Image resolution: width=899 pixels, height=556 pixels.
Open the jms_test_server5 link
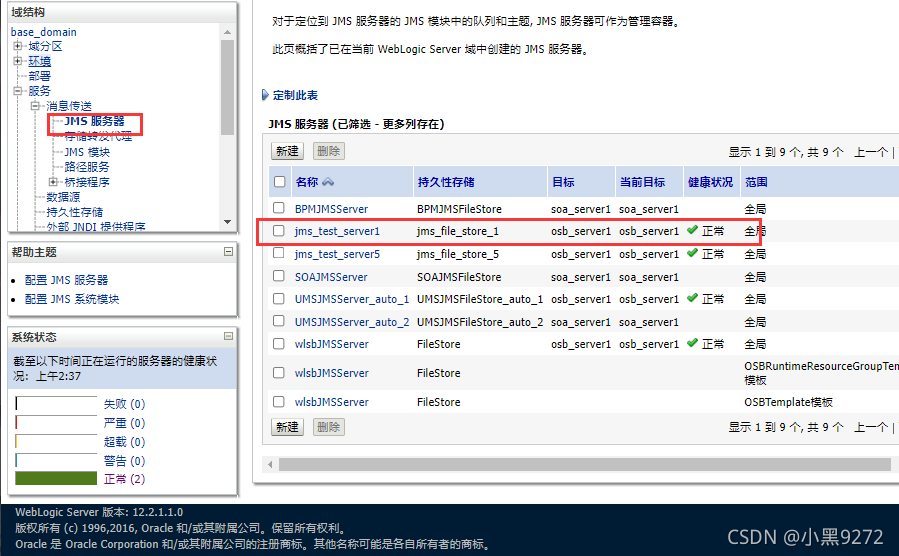click(x=337, y=254)
